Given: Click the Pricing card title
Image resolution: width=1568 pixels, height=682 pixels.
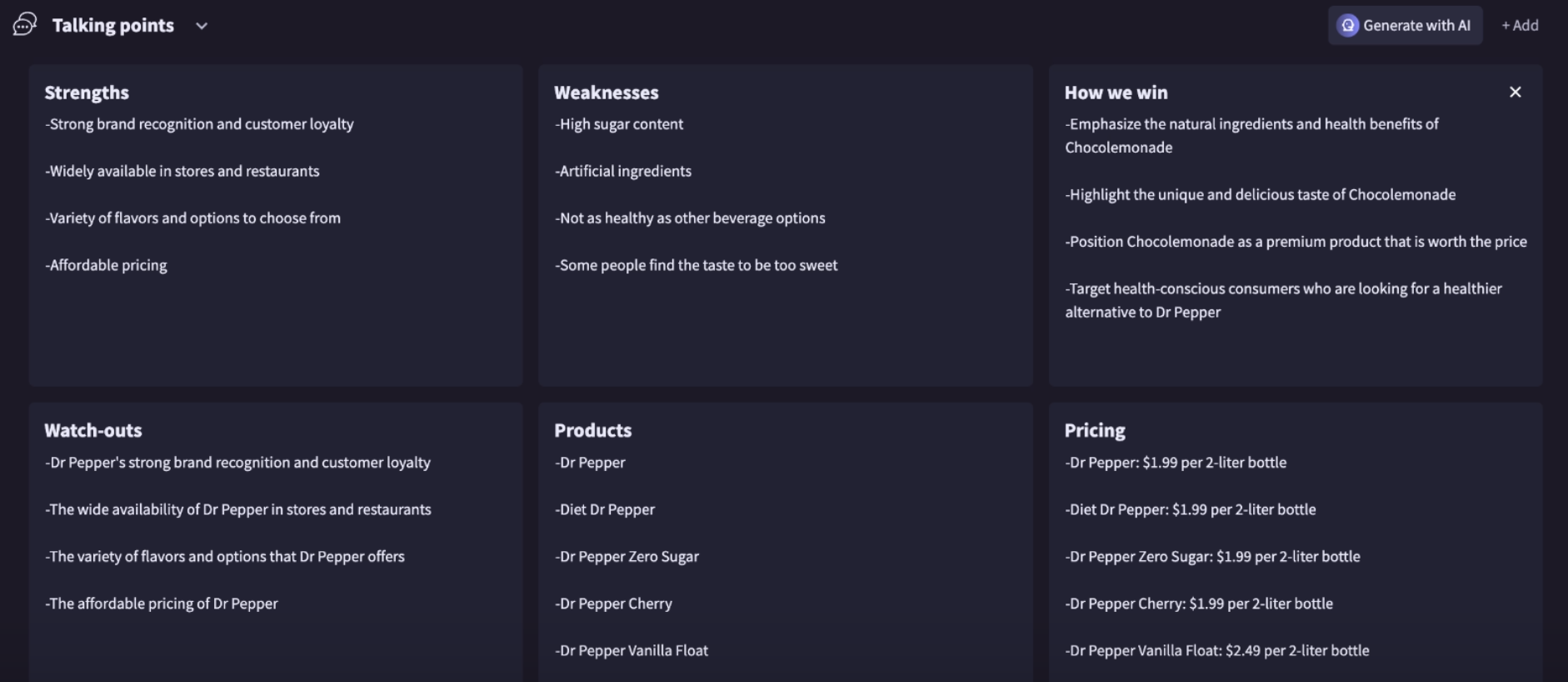Looking at the screenshot, I should [x=1094, y=430].
